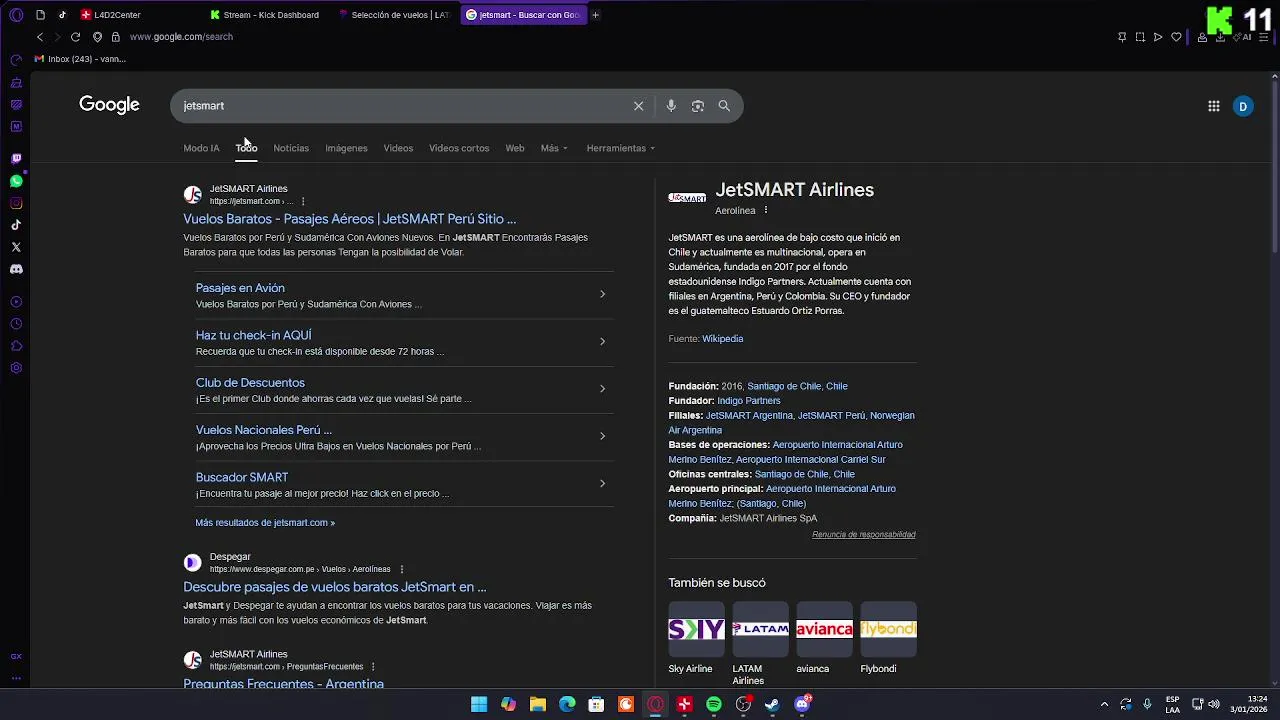
Task: Expand the Herramientas dropdown
Action: coord(620,148)
